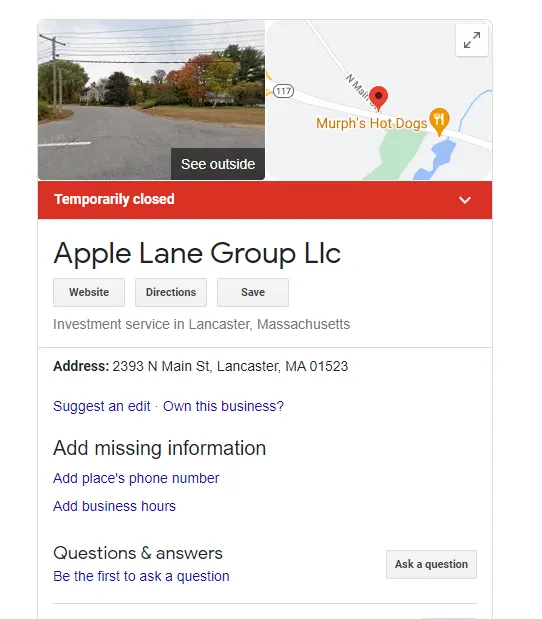Open the street view photo thumbnail
This screenshot has height=619, width=542.
coord(151,100)
